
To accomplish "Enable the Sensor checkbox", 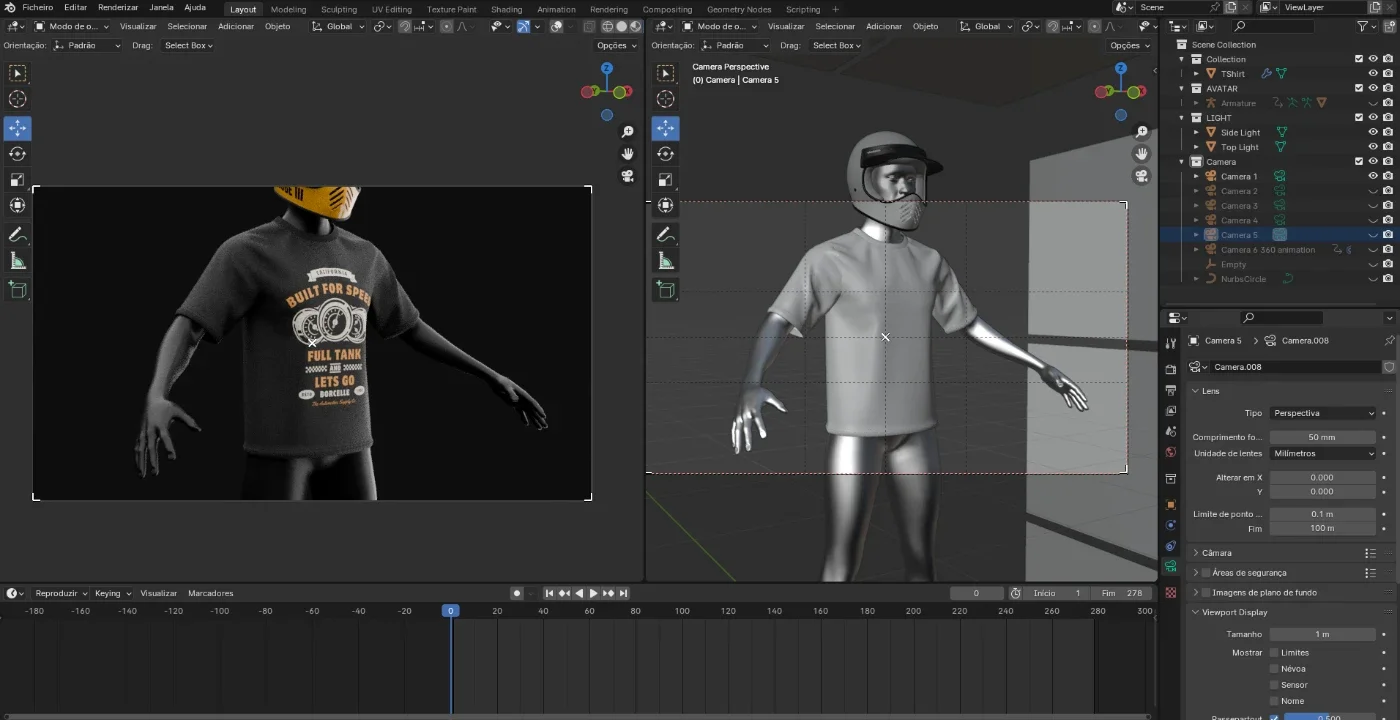I will (1274, 685).
